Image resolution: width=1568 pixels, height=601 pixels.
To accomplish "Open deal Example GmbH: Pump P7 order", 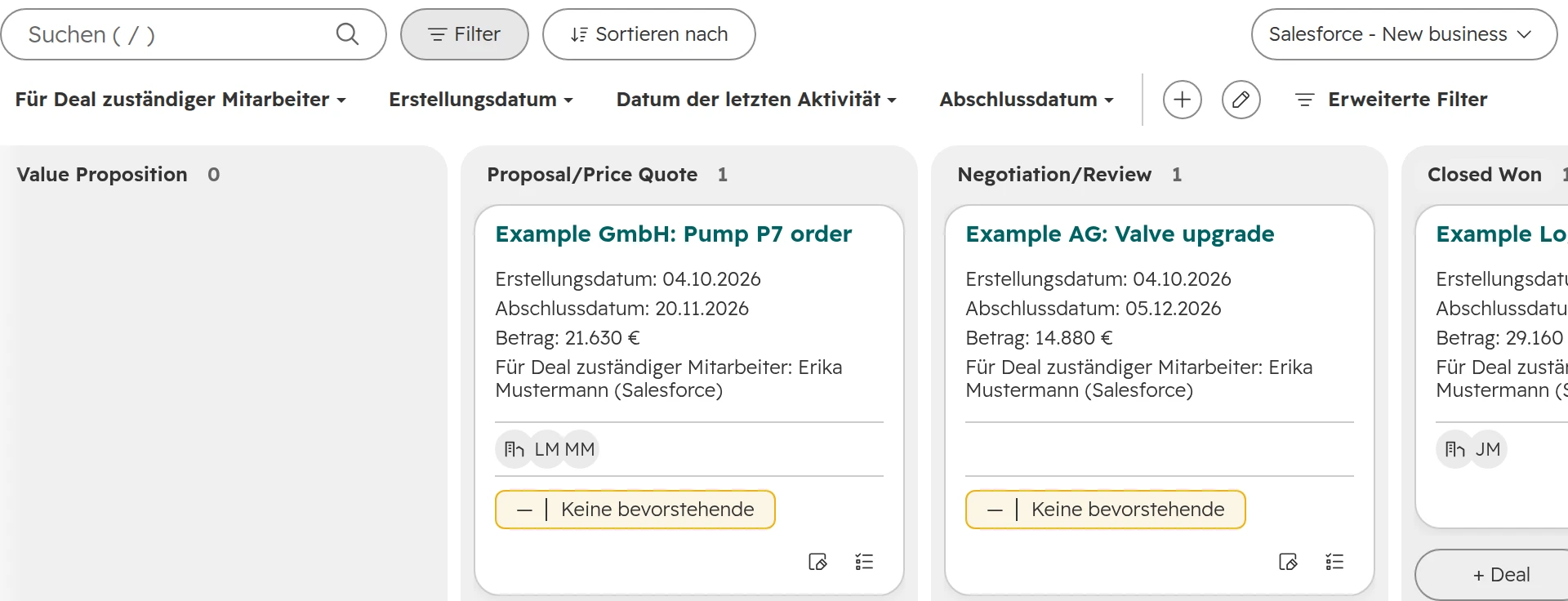I will pyautogui.click(x=674, y=234).
